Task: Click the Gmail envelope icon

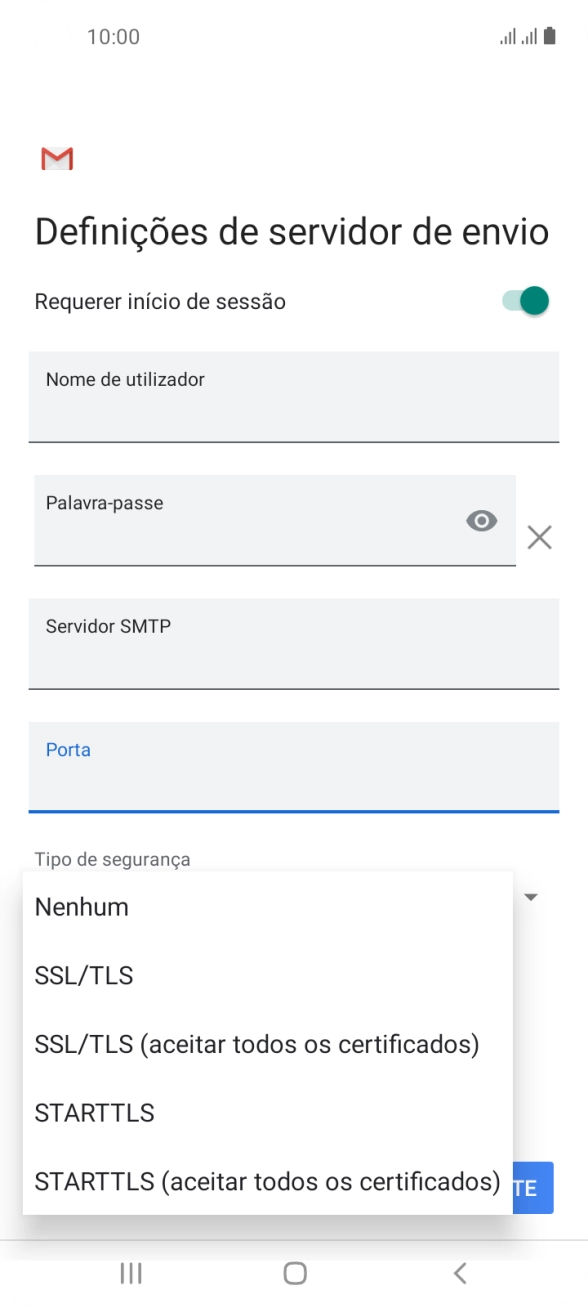Action: click(57, 158)
